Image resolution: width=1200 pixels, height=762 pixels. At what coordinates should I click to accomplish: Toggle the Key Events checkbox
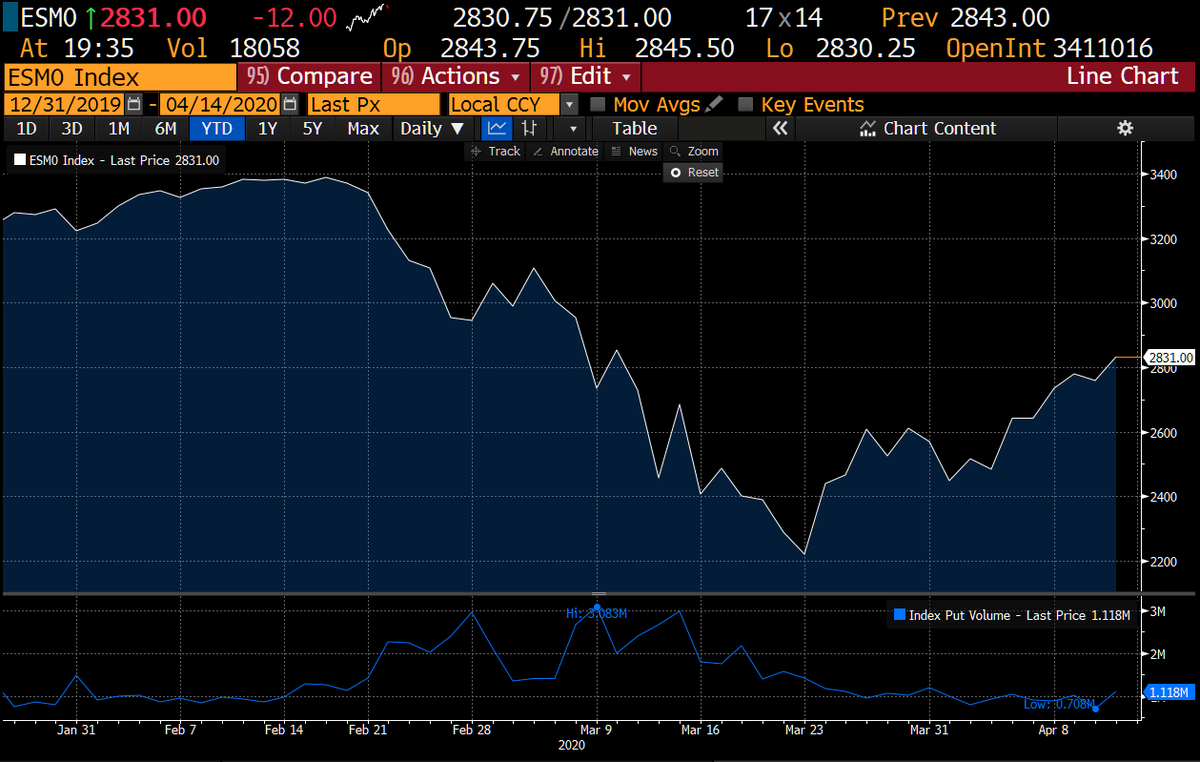[x=745, y=104]
